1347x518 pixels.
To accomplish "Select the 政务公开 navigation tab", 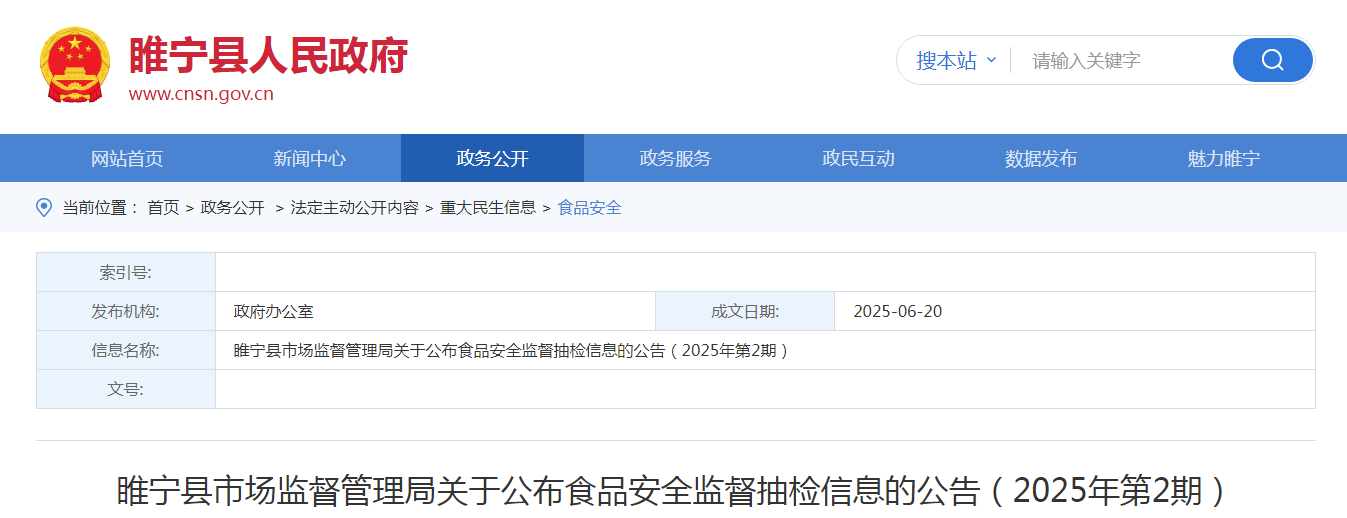I will 492,158.
